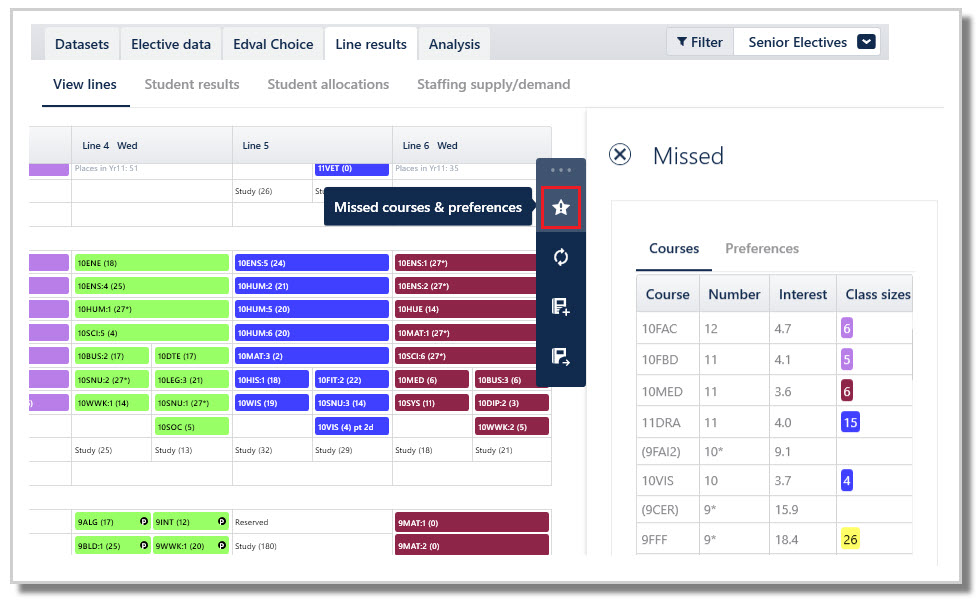Select the 10ENS:5 (24) class block

click(x=311, y=263)
